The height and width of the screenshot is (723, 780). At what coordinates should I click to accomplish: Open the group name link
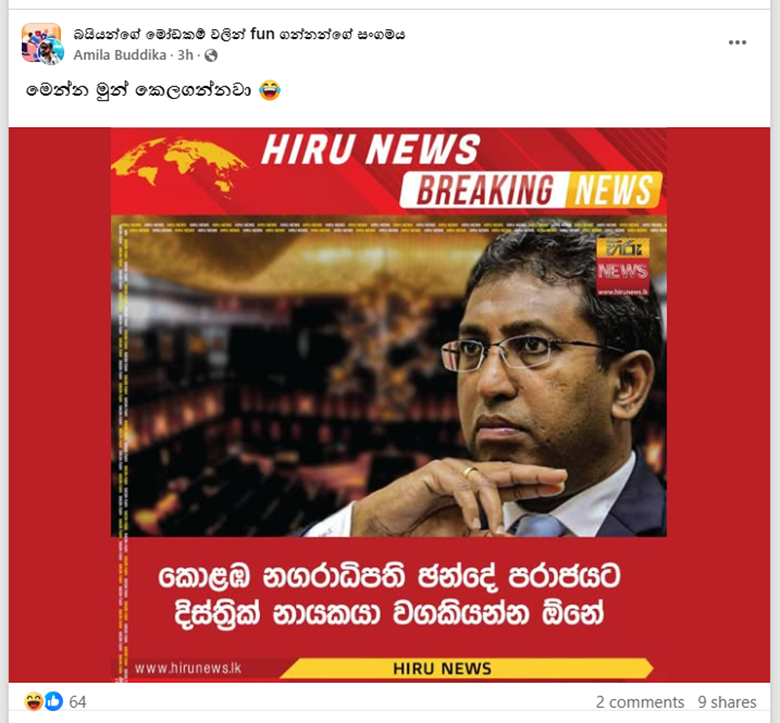[239, 34]
